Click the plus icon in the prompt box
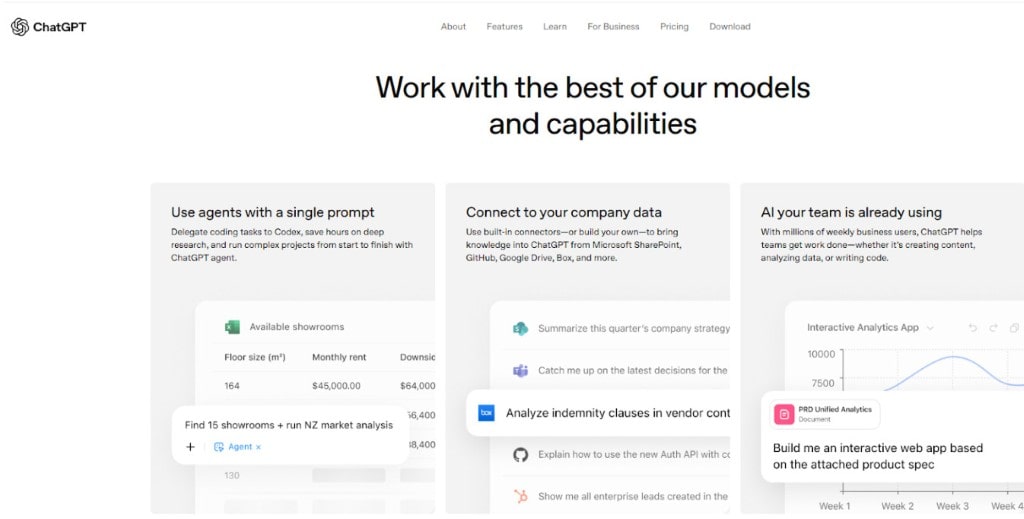The width and height of the screenshot is (1024, 519). tap(190, 447)
